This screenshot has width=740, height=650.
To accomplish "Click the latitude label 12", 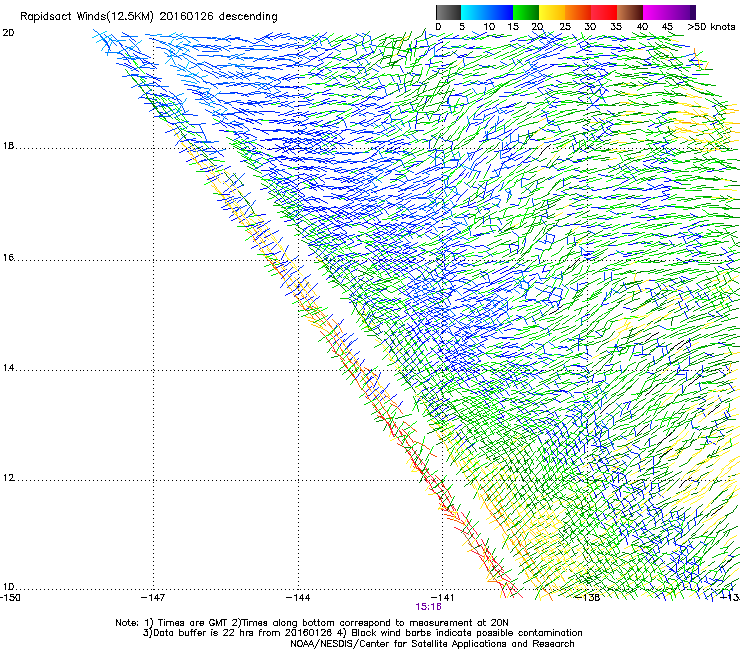I will tap(8, 478).
